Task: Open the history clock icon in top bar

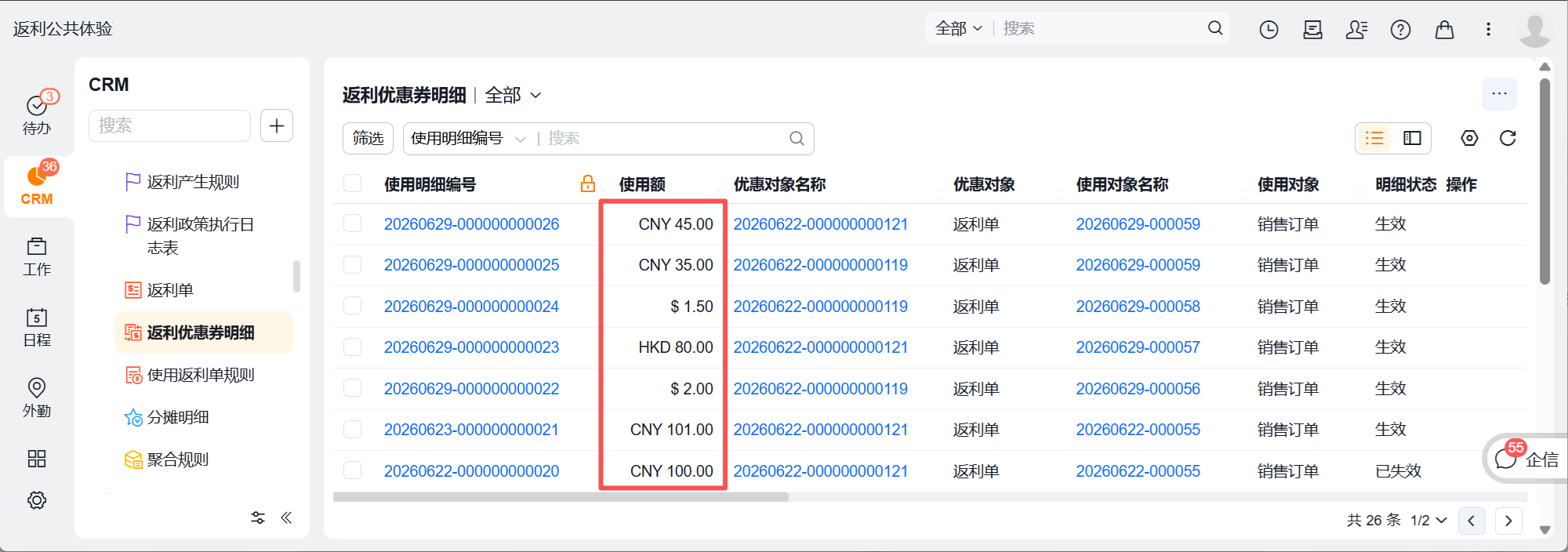Action: [x=1269, y=30]
